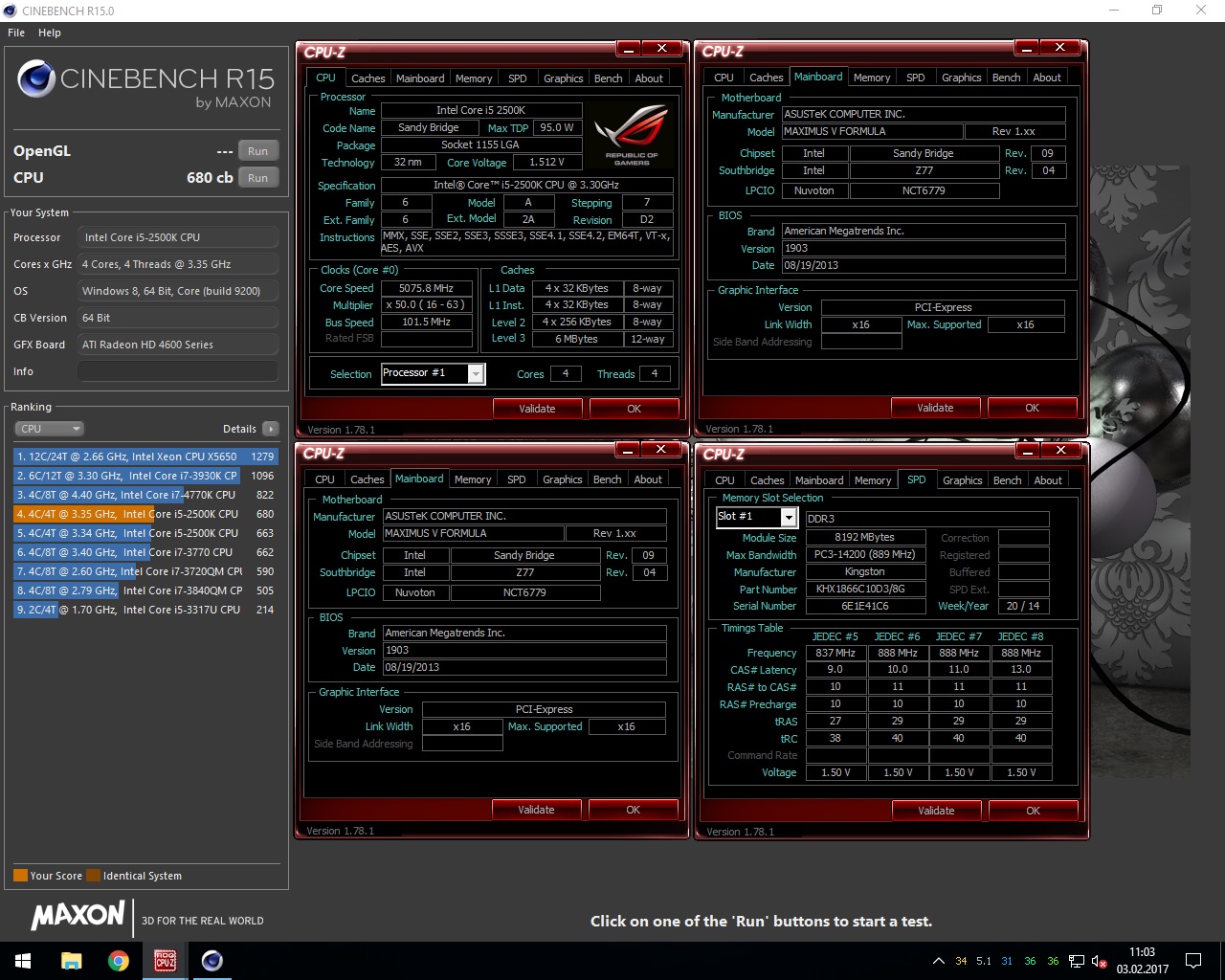
Task: Click the taskbar clock showing 11:03
Action: coord(1142,961)
